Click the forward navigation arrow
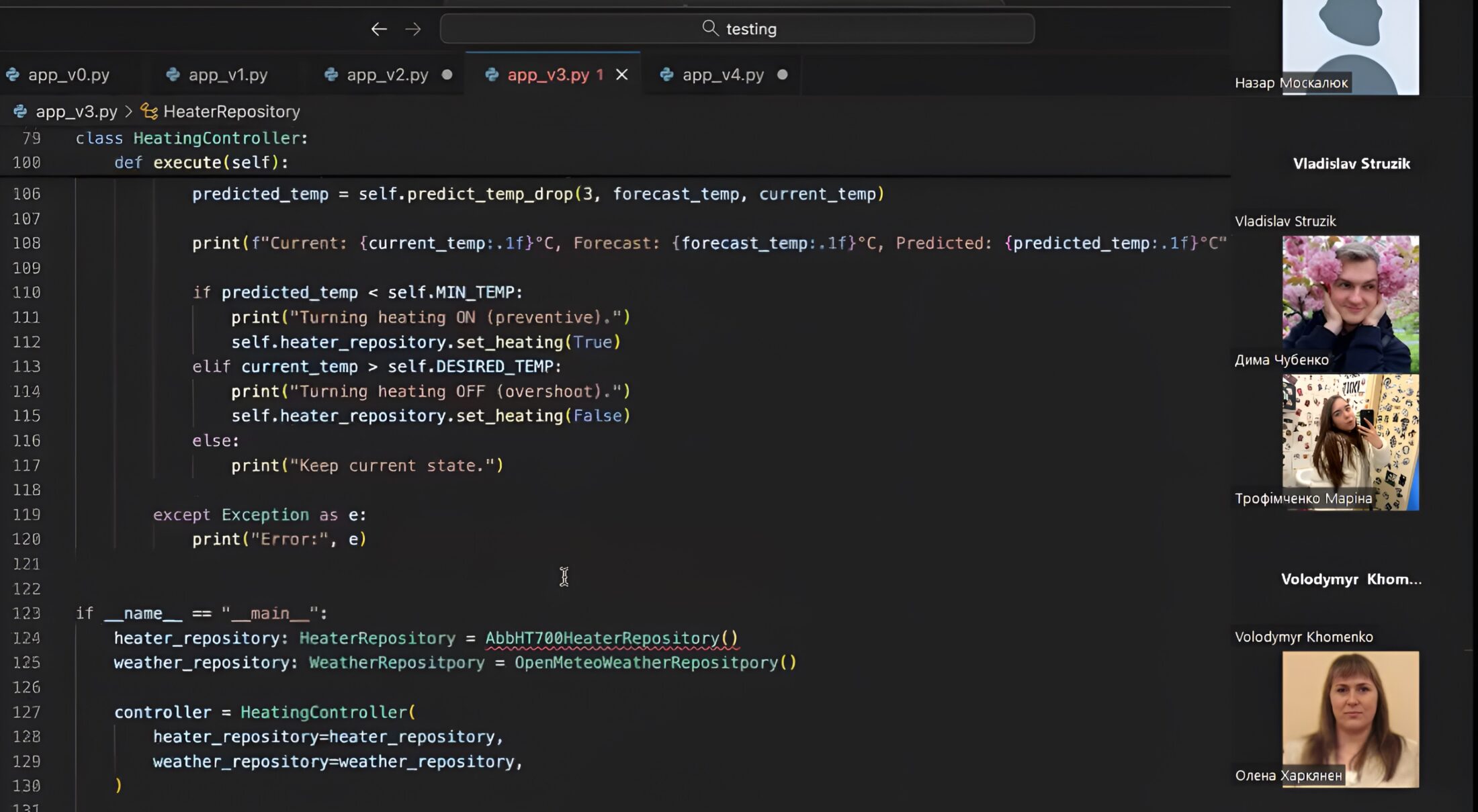 pyautogui.click(x=413, y=29)
